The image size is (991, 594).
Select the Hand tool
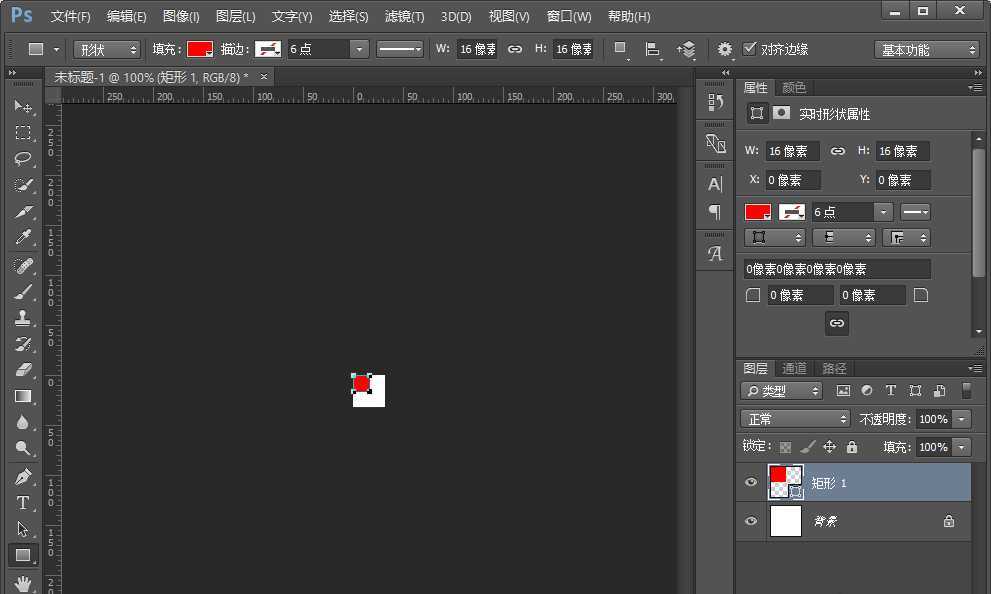tap(23, 582)
